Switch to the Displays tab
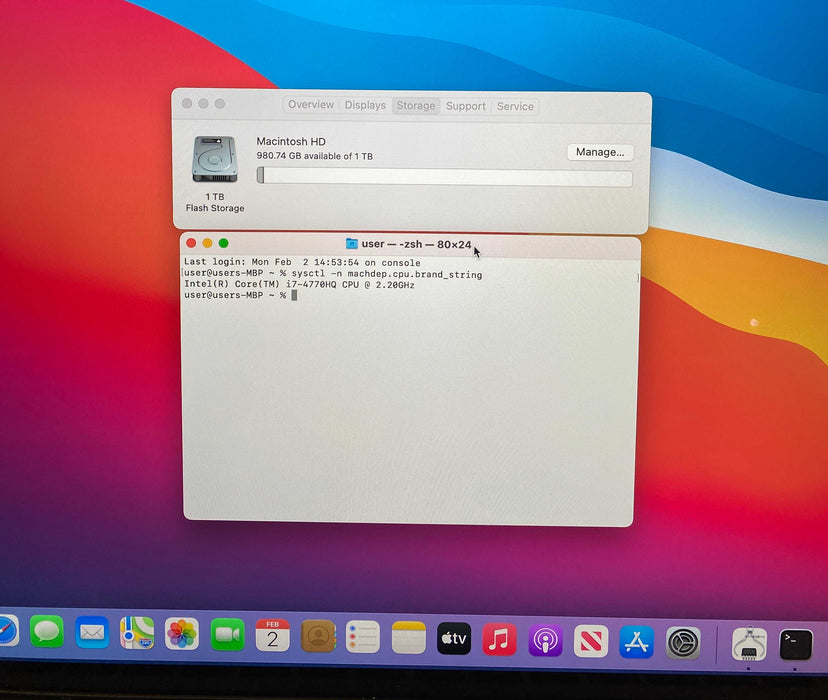Image resolution: width=828 pixels, height=700 pixels. (x=365, y=105)
